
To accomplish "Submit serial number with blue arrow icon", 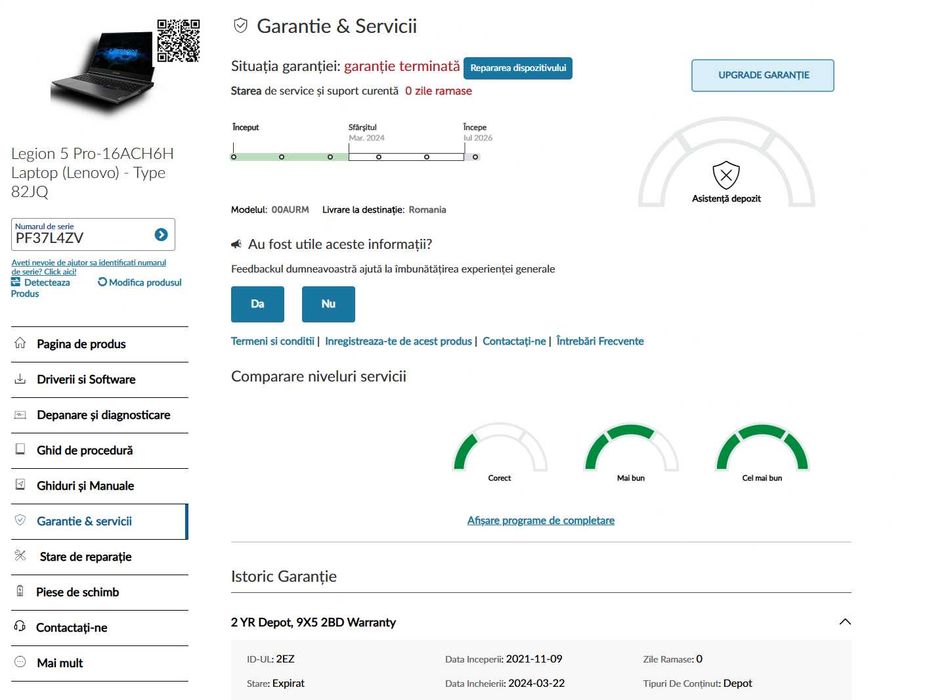I will (x=161, y=235).
